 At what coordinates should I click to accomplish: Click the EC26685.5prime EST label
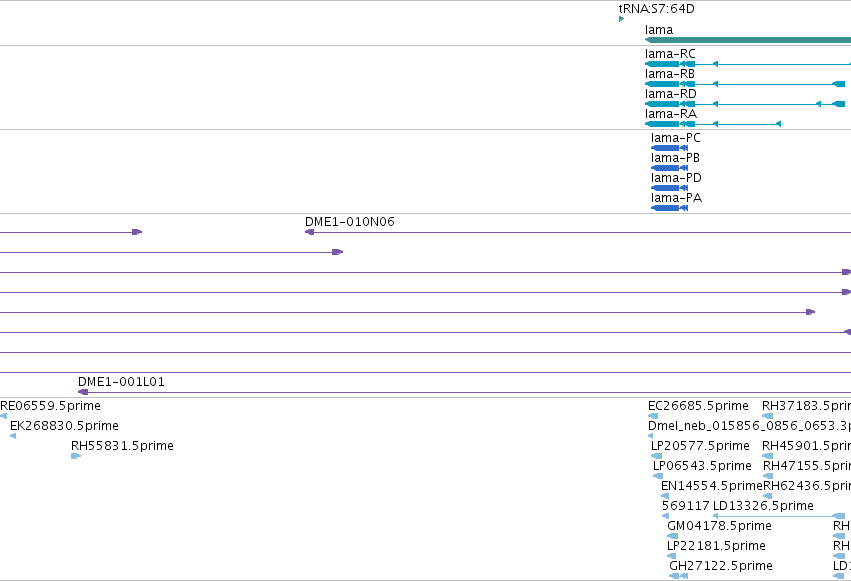tap(698, 406)
